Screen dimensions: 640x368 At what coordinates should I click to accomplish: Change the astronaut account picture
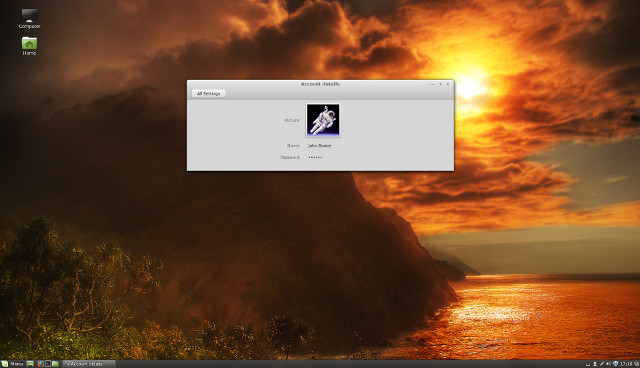pos(323,120)
